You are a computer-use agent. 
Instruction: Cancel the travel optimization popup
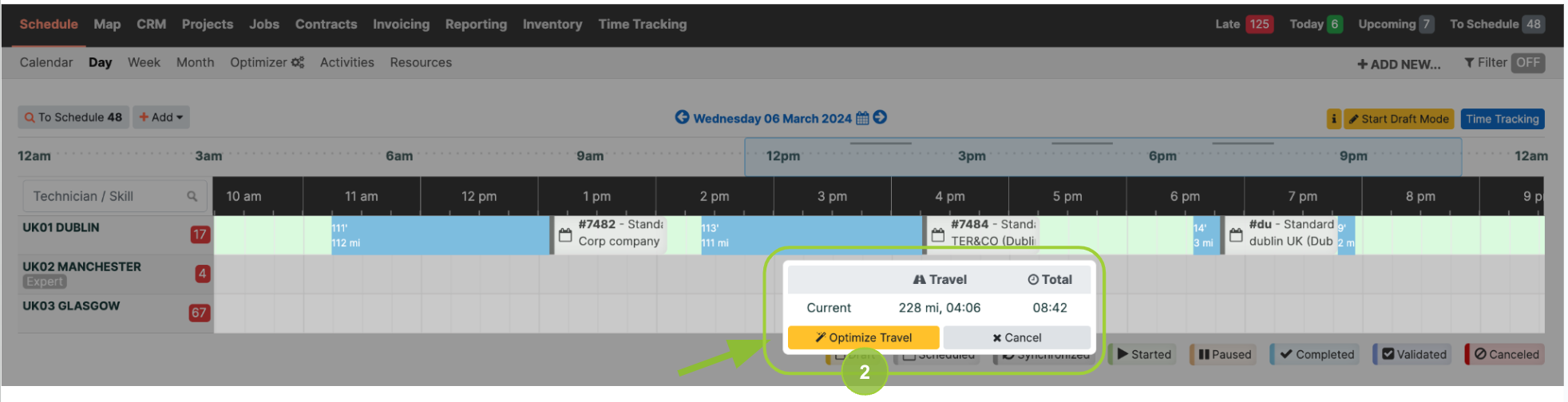pos(1016,337)
